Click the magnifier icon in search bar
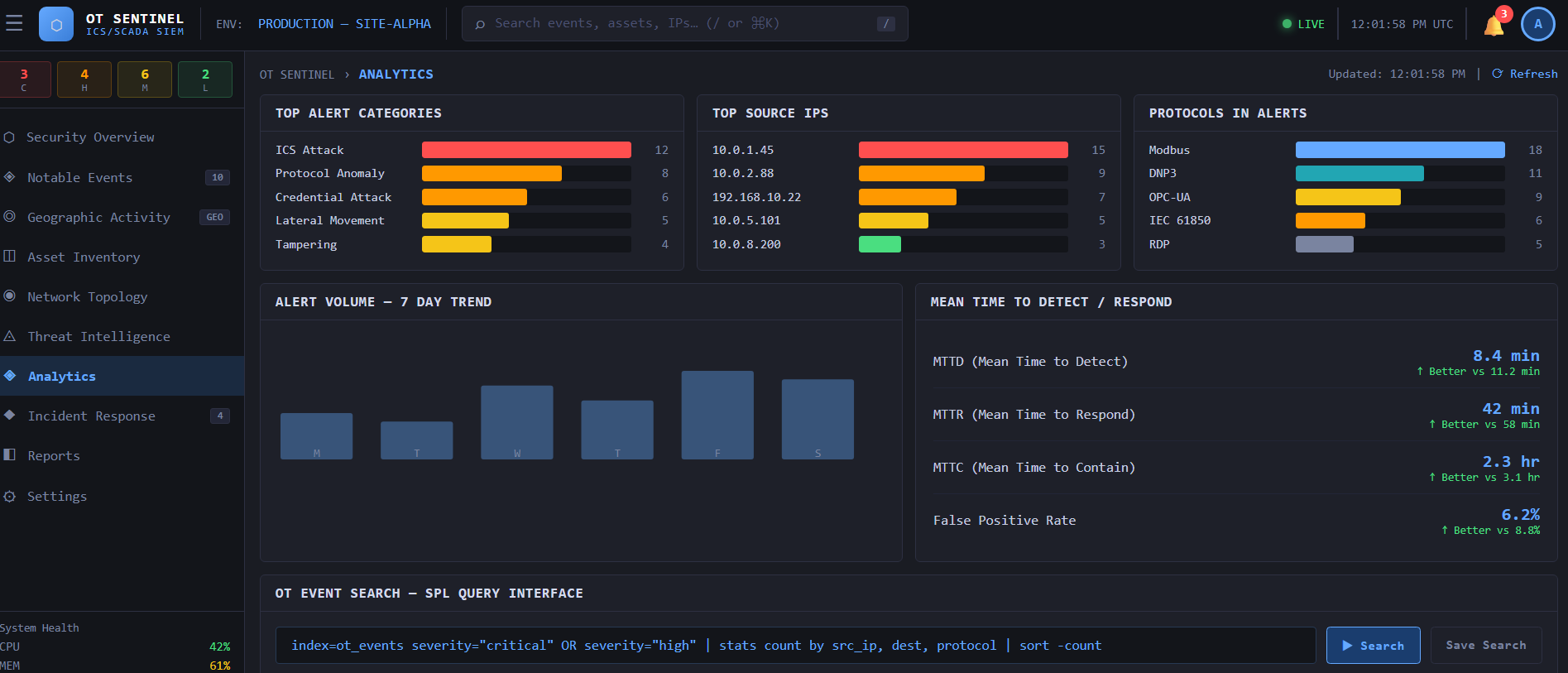 [480, 24]
